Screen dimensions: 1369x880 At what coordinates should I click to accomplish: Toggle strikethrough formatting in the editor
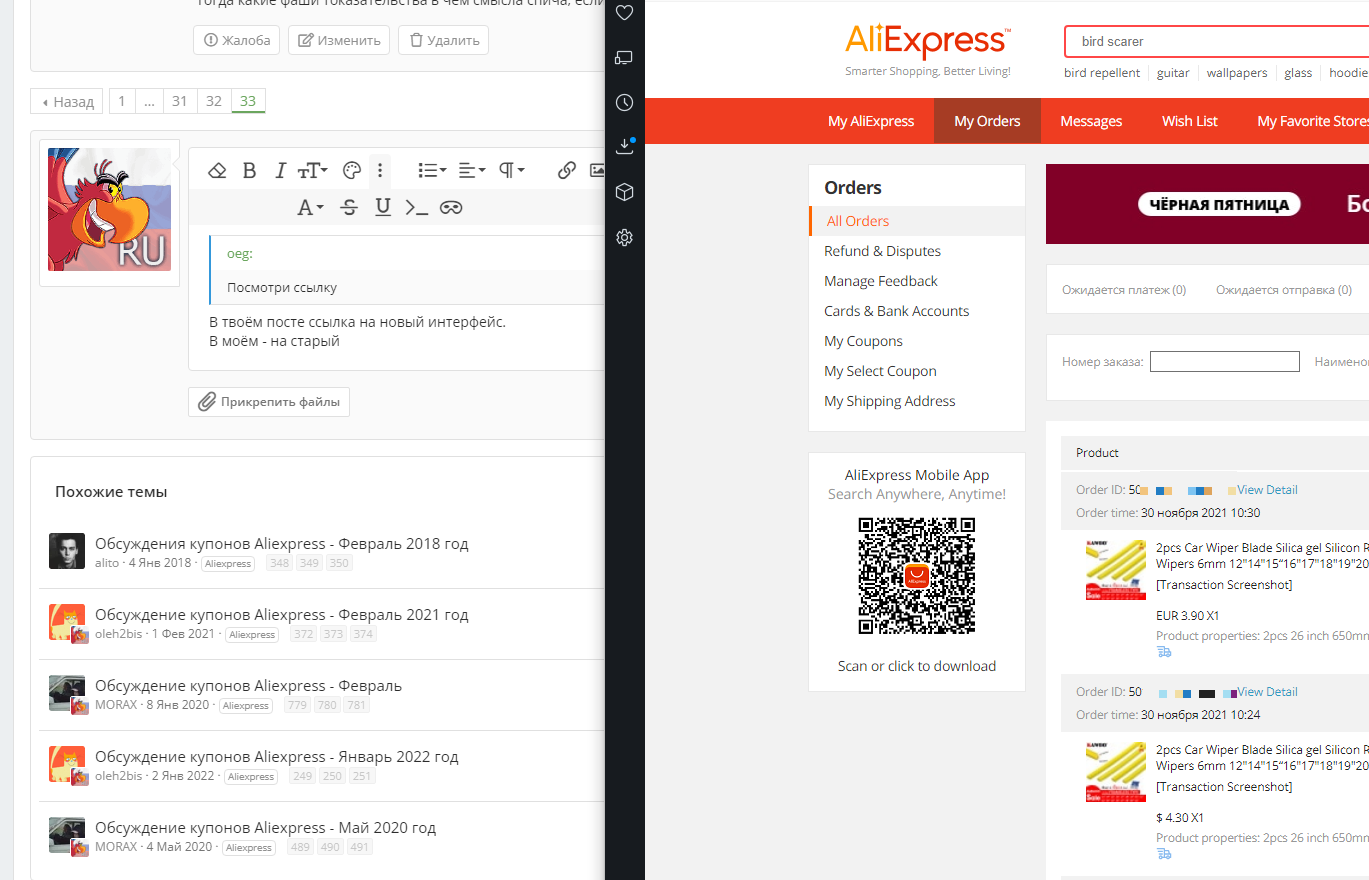pyautogui.click(x=349, y=207)
